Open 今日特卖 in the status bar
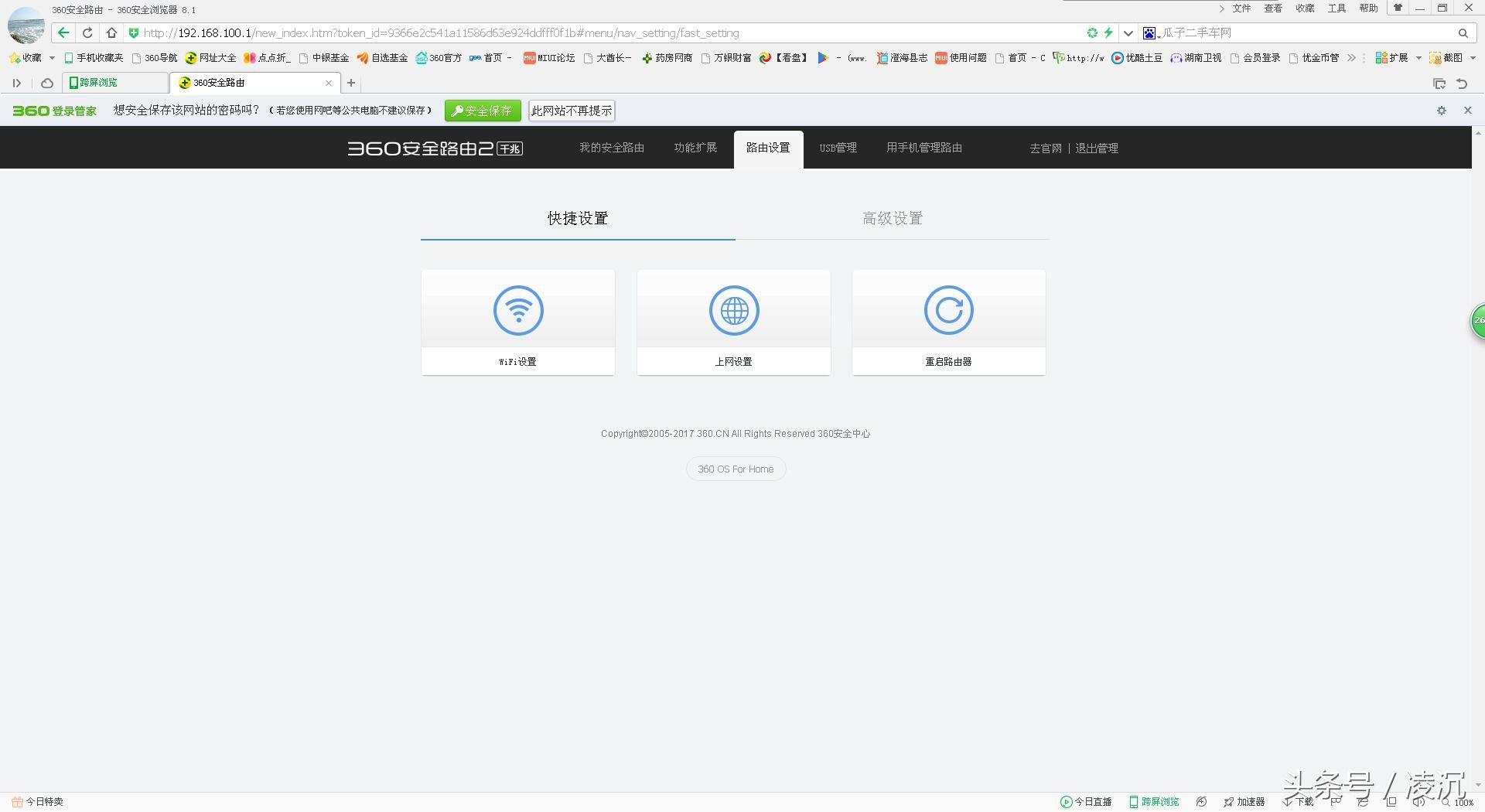The image size is (1485, 812). pyautogui.click(x=37, y=802)
